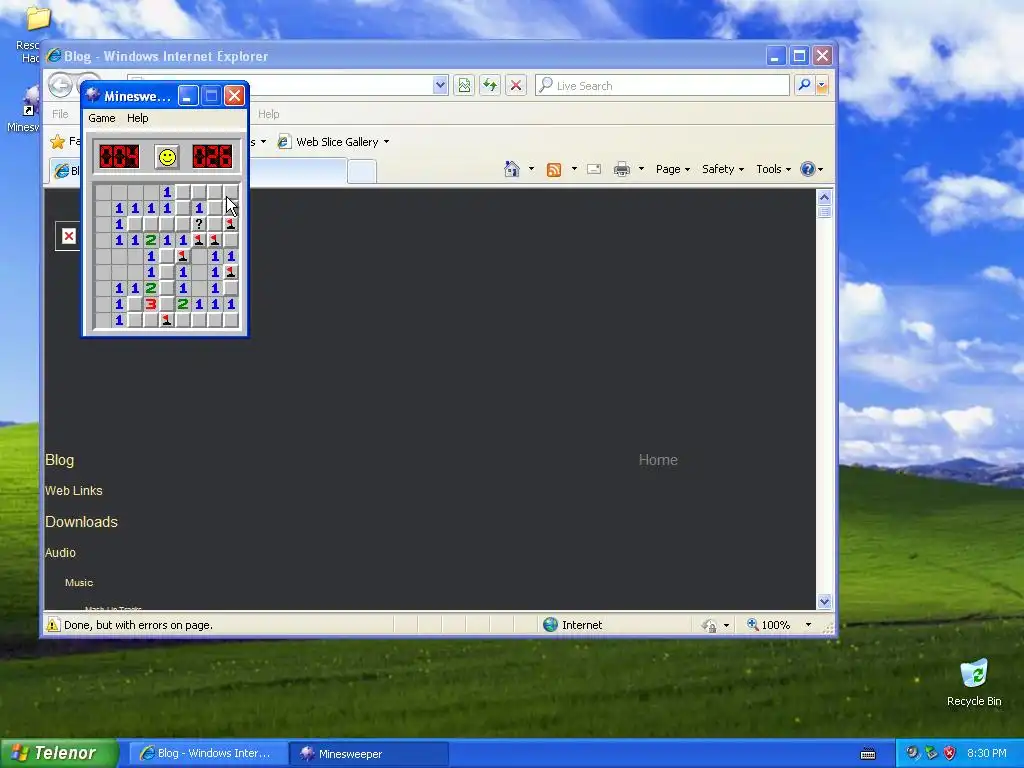Expand the Feeds dropdown arrow

tap(574, 169)
